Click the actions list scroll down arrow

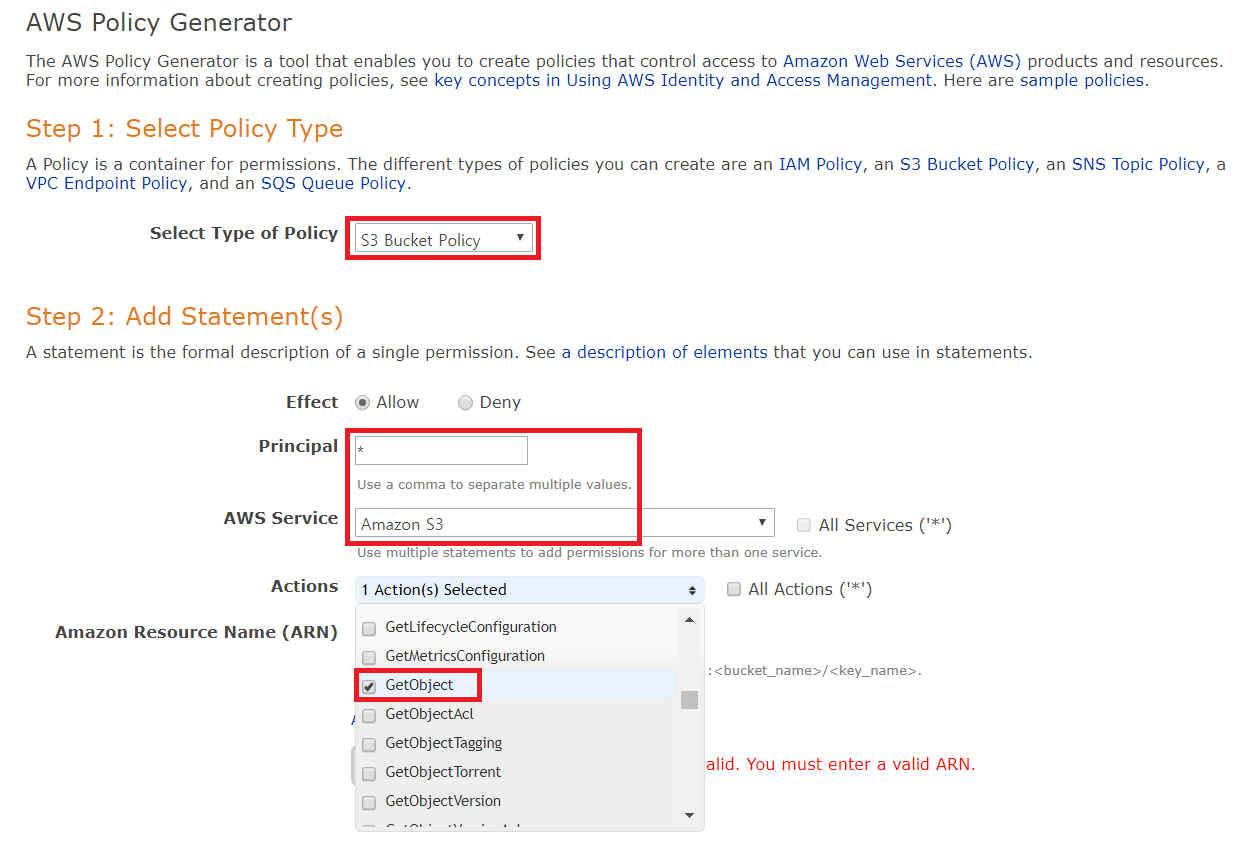click(x=689, y=816)
